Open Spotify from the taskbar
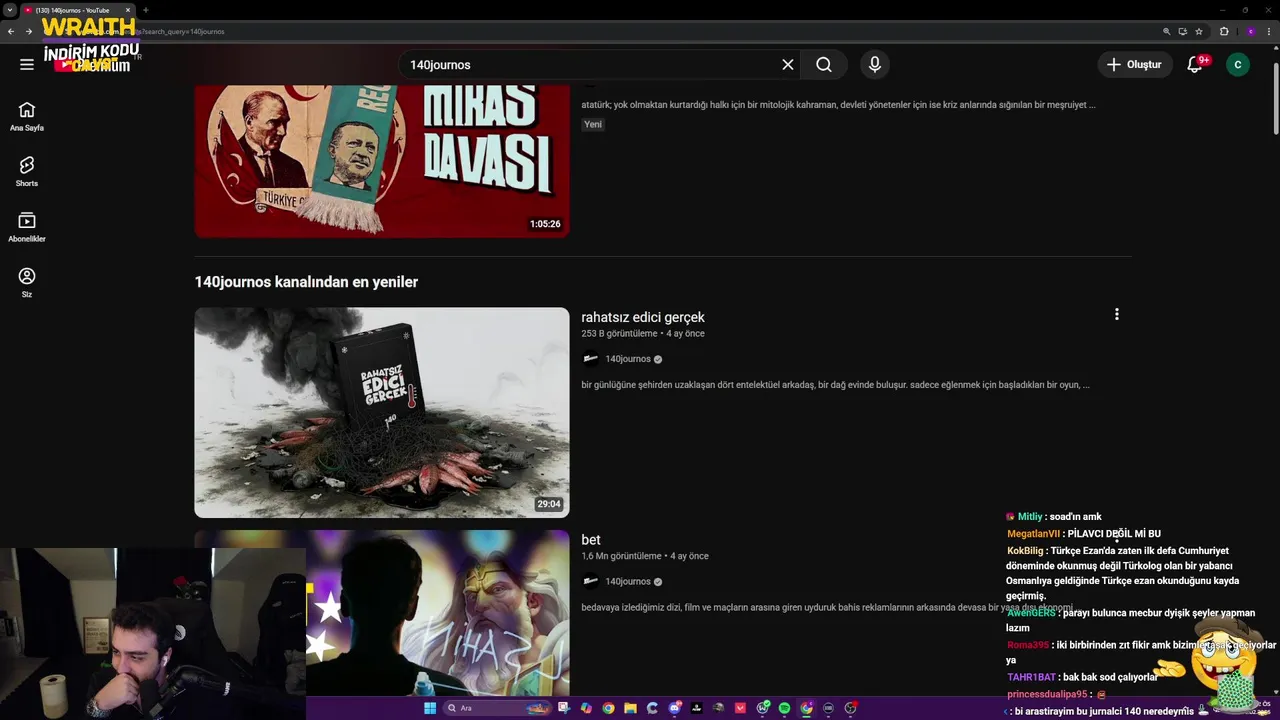 click(784, 708)
